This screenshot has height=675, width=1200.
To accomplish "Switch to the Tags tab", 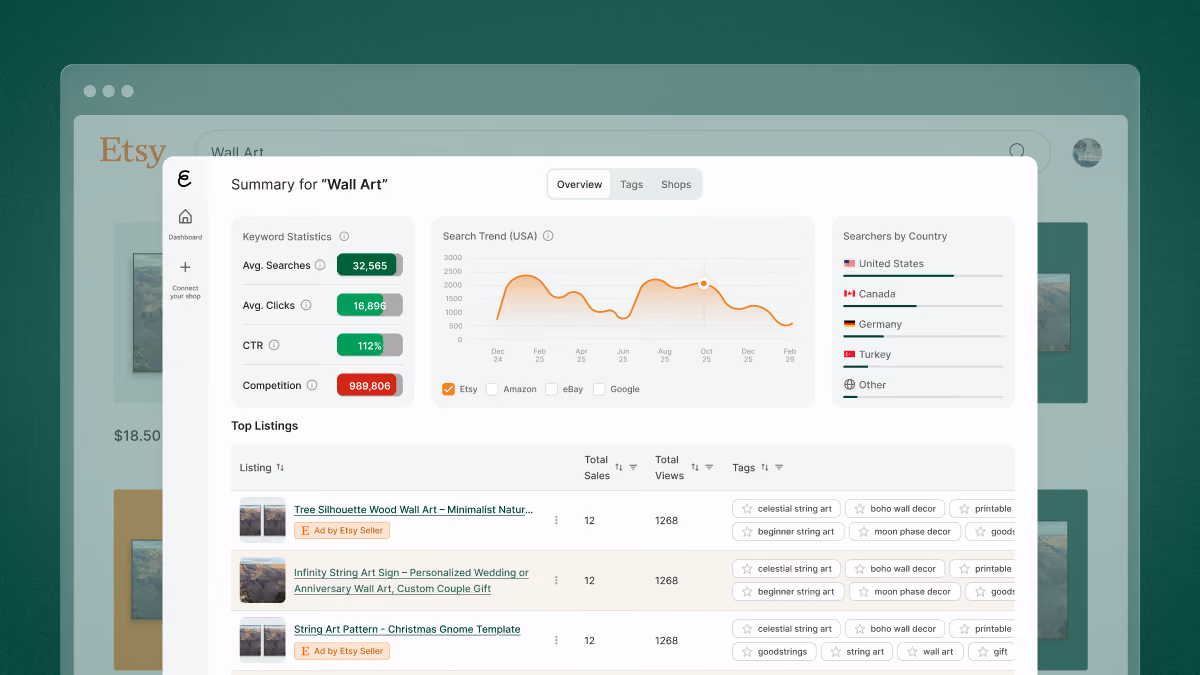I will [x=632, y=184].
